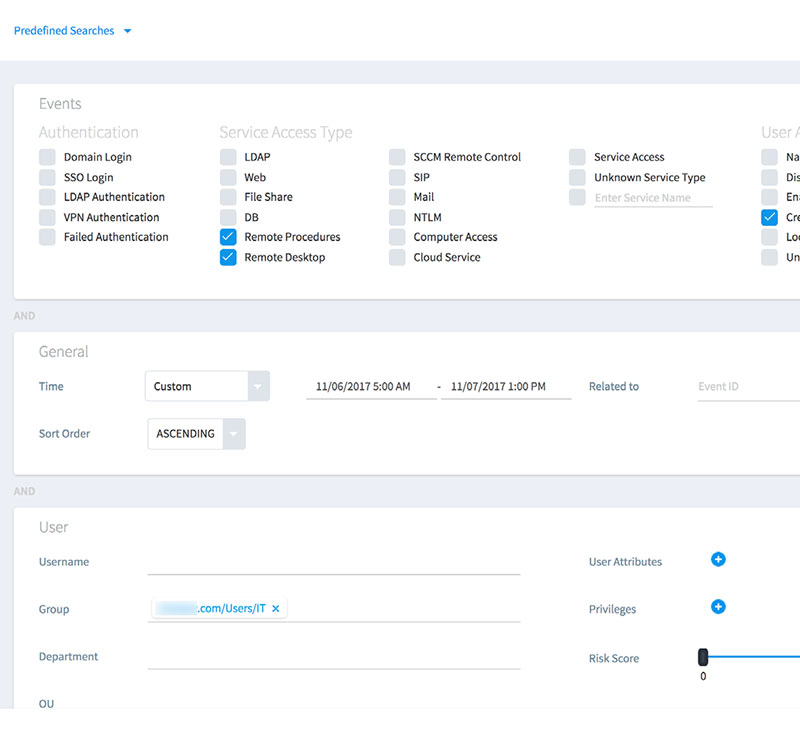Enable SCCM Remote Control
Screen dimensions: 800x741
click(397, 157)
